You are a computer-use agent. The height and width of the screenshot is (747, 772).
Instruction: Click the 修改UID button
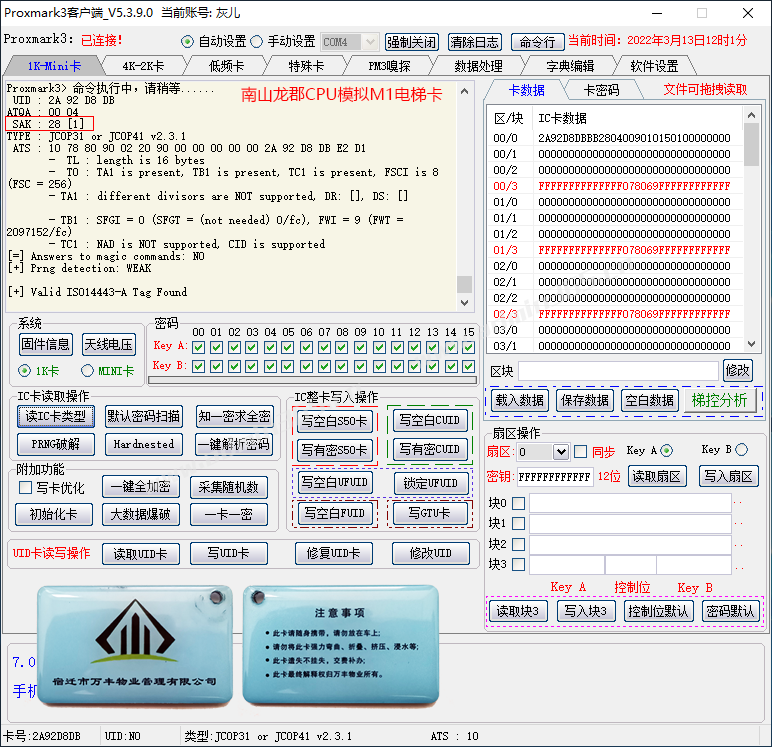click(431, 553)
